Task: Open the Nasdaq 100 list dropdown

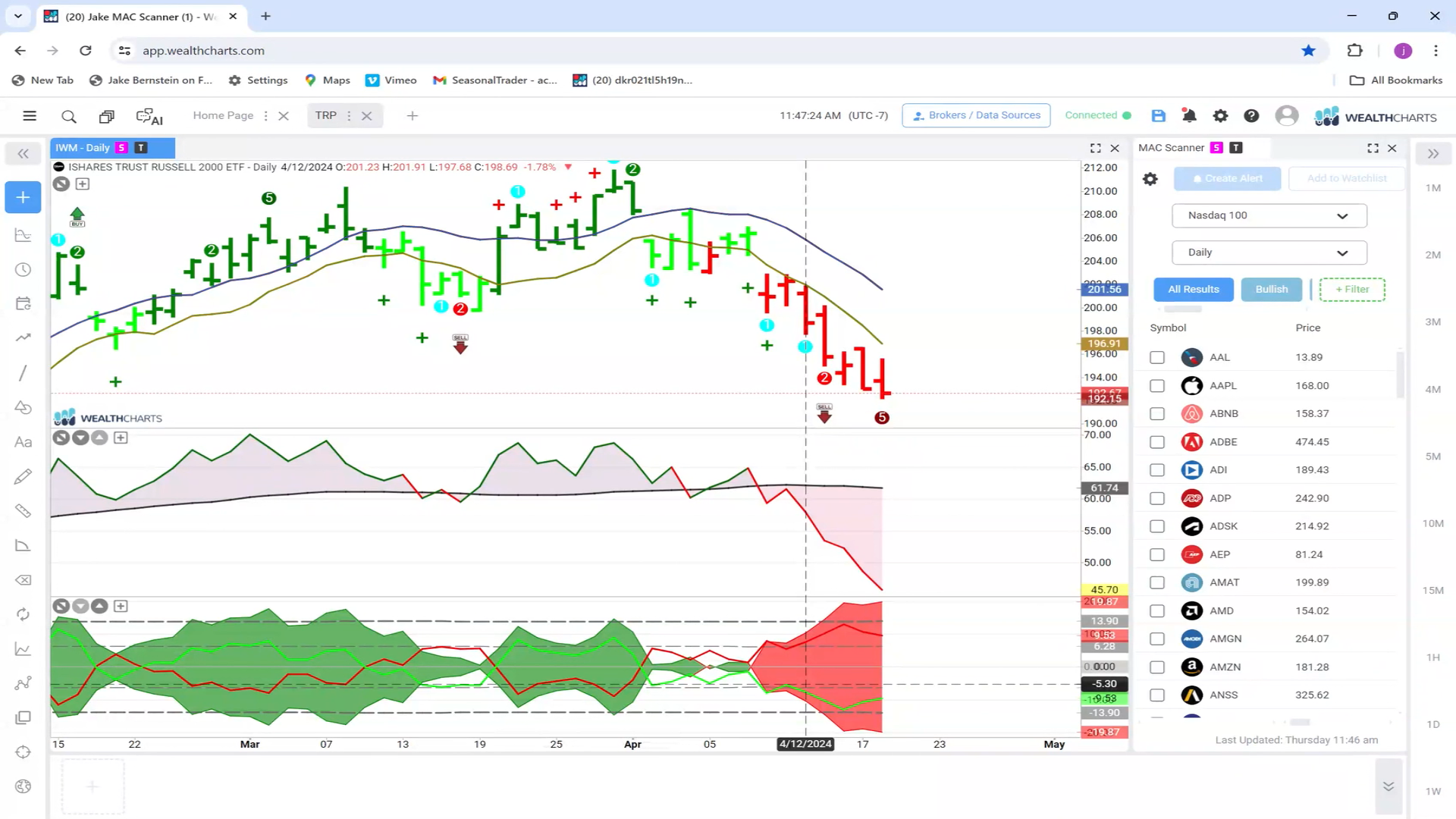Action: tap(1269, 215)
